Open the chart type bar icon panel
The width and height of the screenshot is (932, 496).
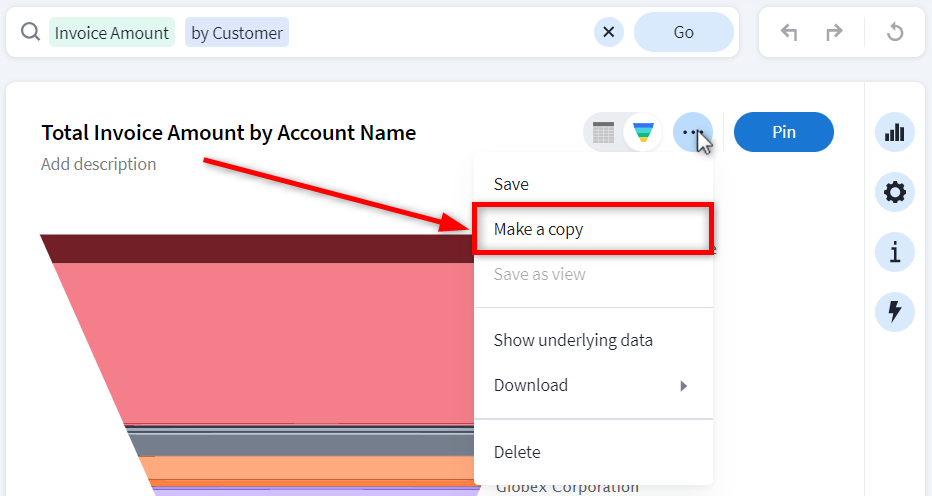895,132
